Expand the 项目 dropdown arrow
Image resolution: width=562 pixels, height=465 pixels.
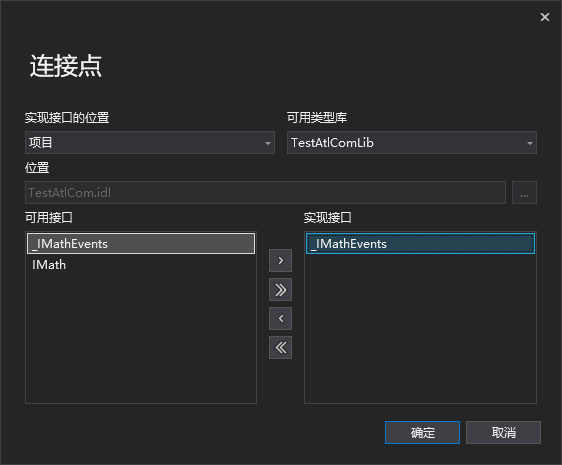tap(267, 143)
